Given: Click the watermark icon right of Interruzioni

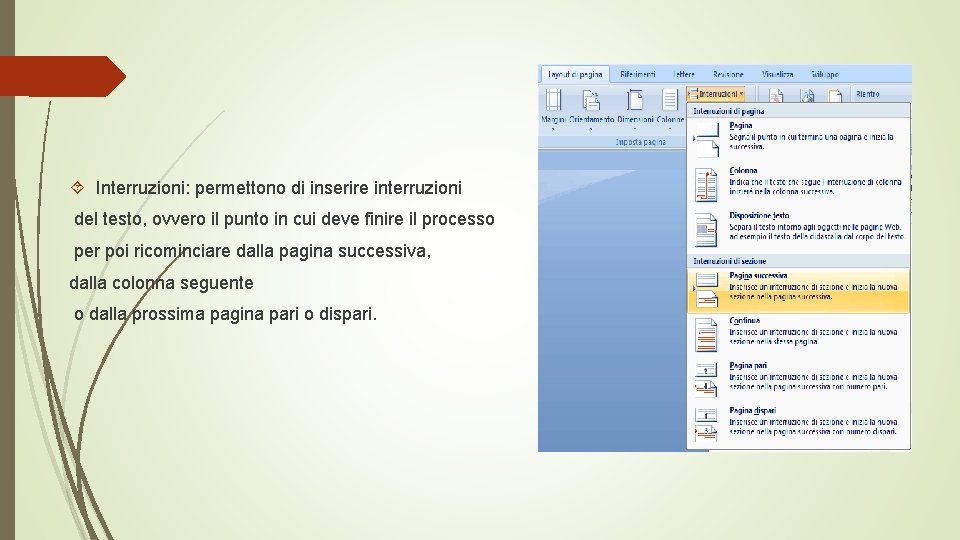Looking at the screenshot, I should (x=776, y=96).
